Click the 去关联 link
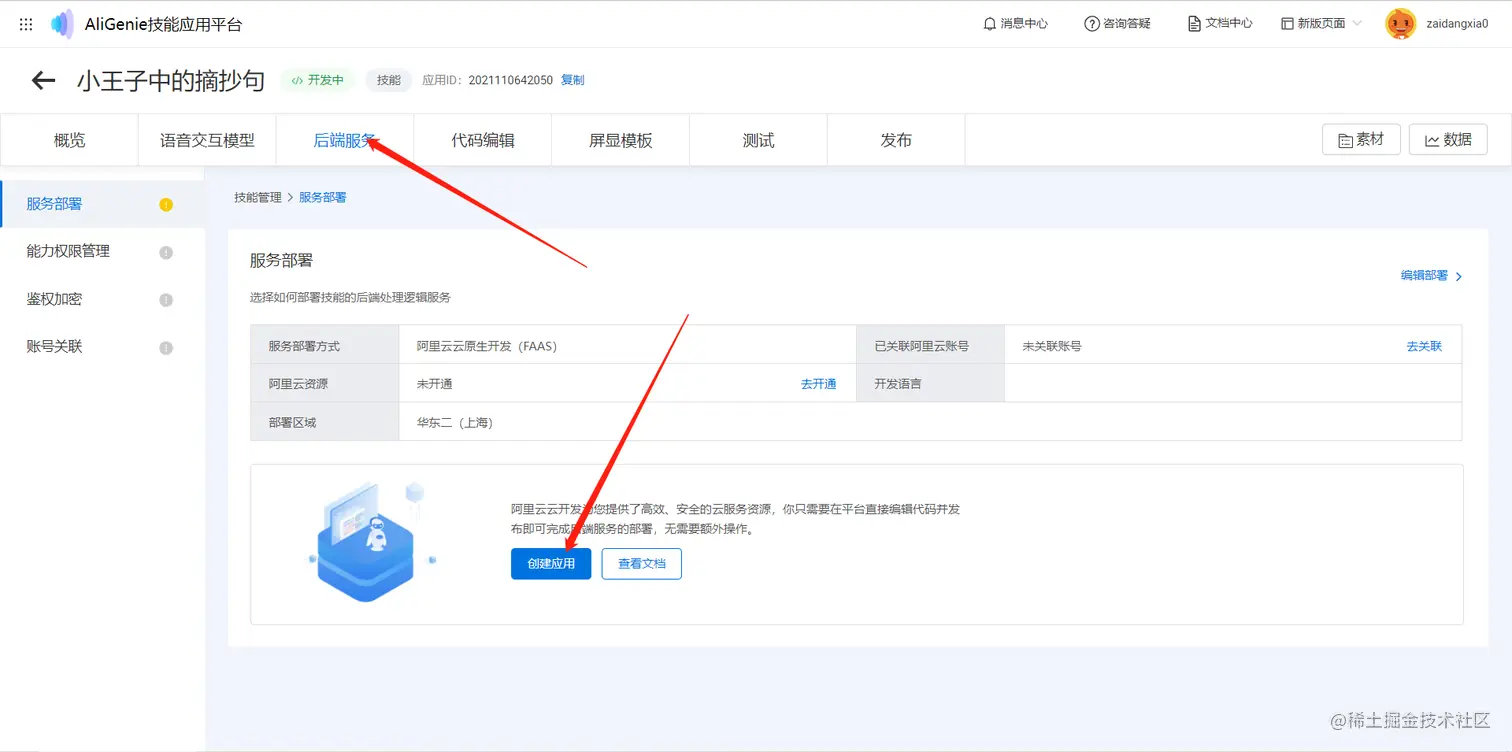1512x752 pixels. (x=1424, y=346)
